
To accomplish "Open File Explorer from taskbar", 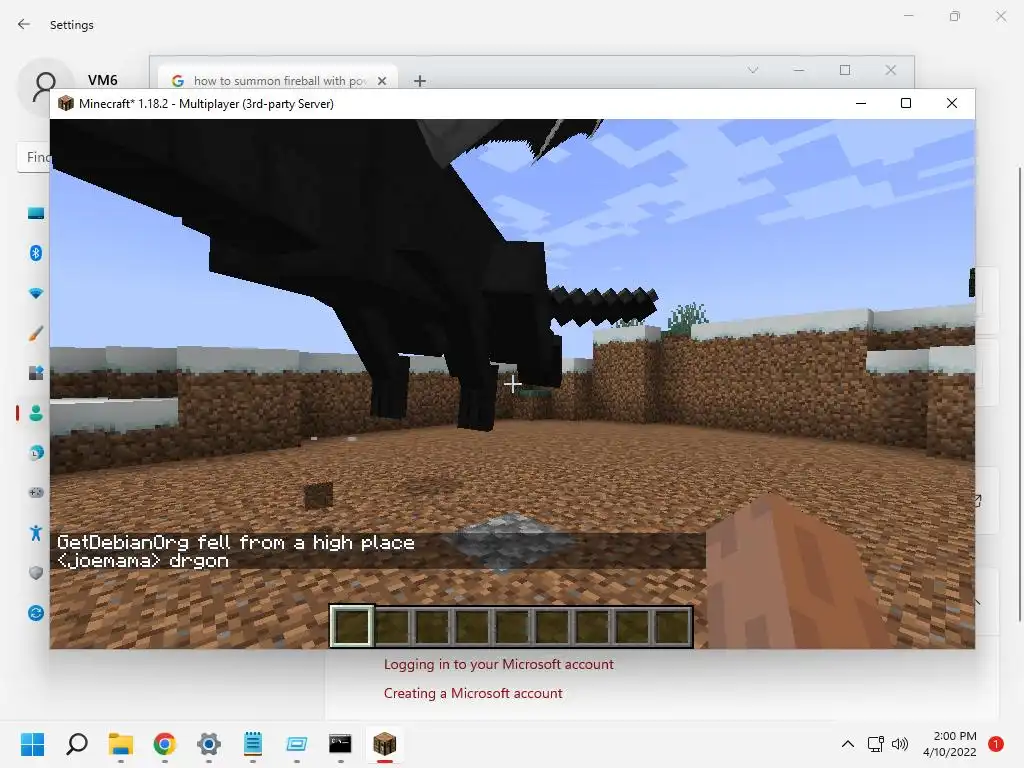I will click(121, 744).
